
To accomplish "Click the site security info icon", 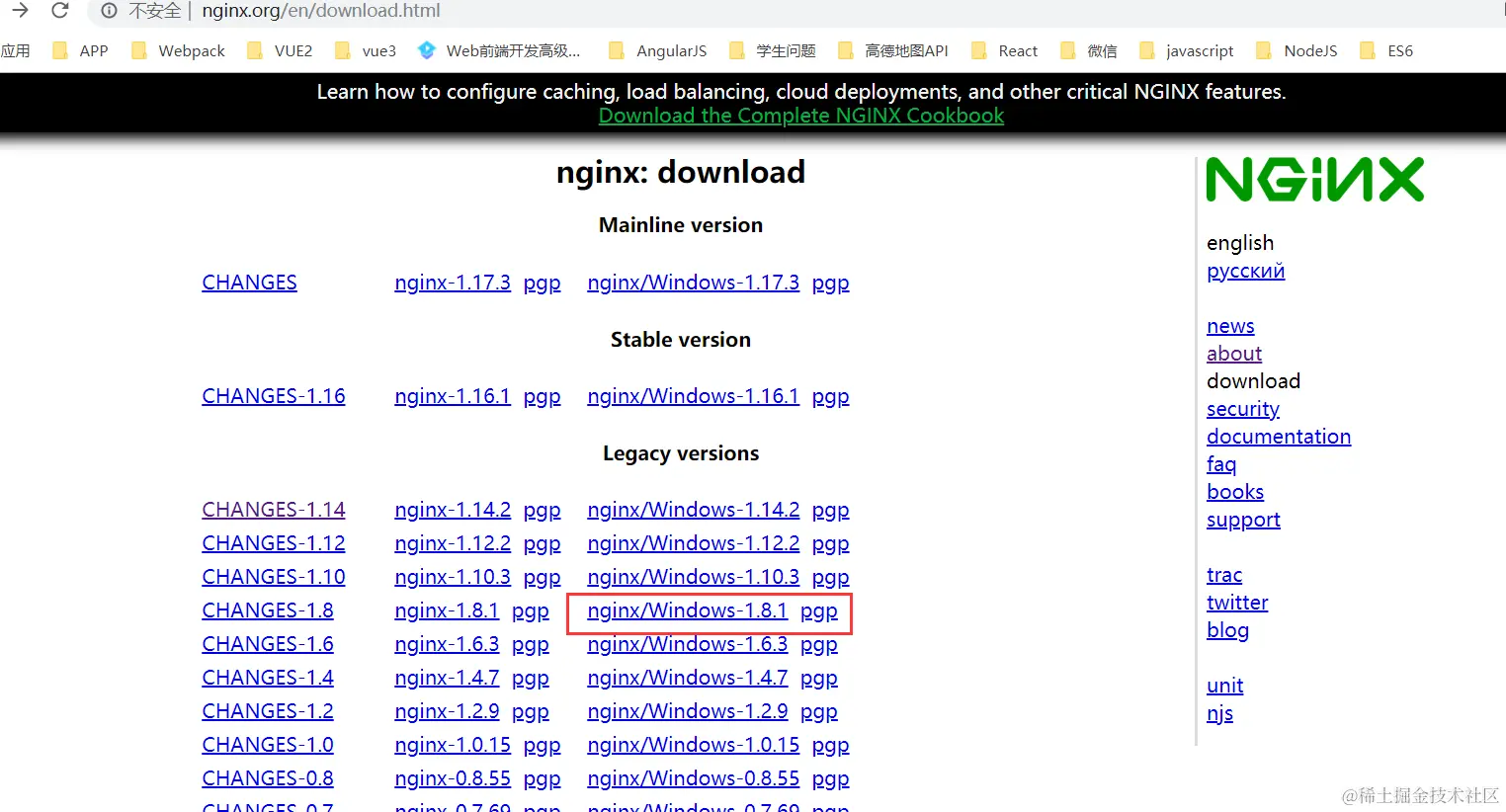I will (110, 11).
